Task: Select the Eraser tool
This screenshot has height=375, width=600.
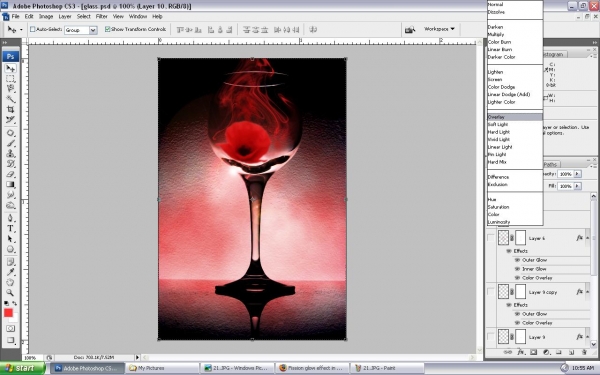Action: [10, 174]
